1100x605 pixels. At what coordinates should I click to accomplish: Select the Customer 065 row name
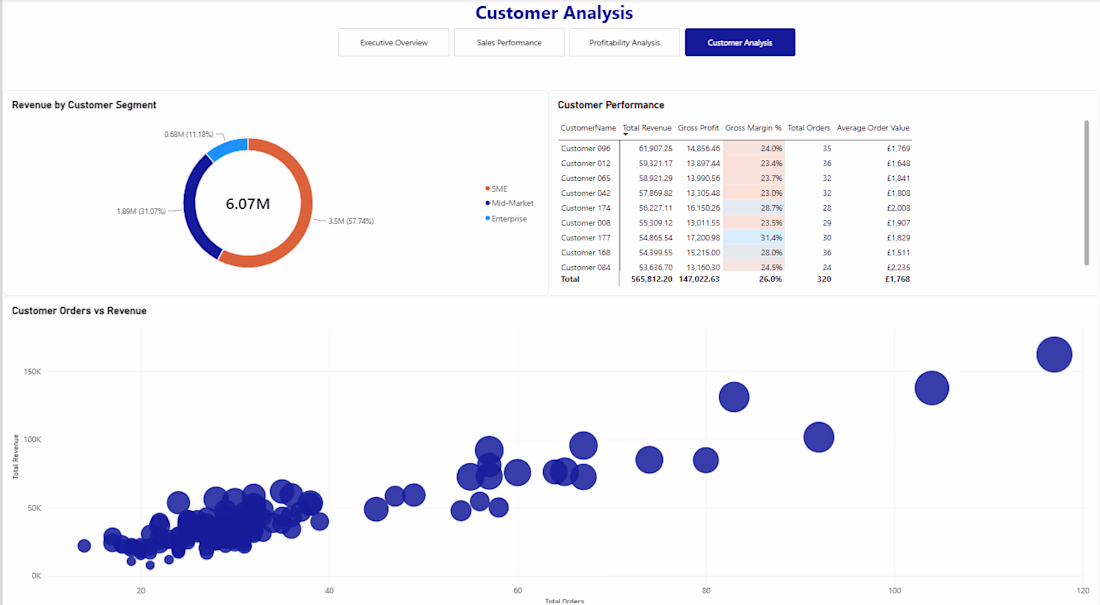(586, 178)
